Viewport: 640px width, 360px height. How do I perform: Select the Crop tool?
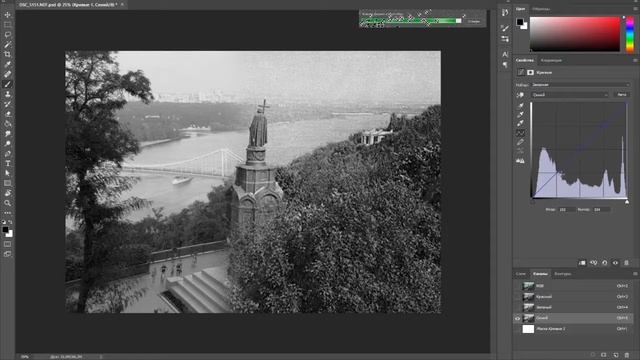pos(7,54)
